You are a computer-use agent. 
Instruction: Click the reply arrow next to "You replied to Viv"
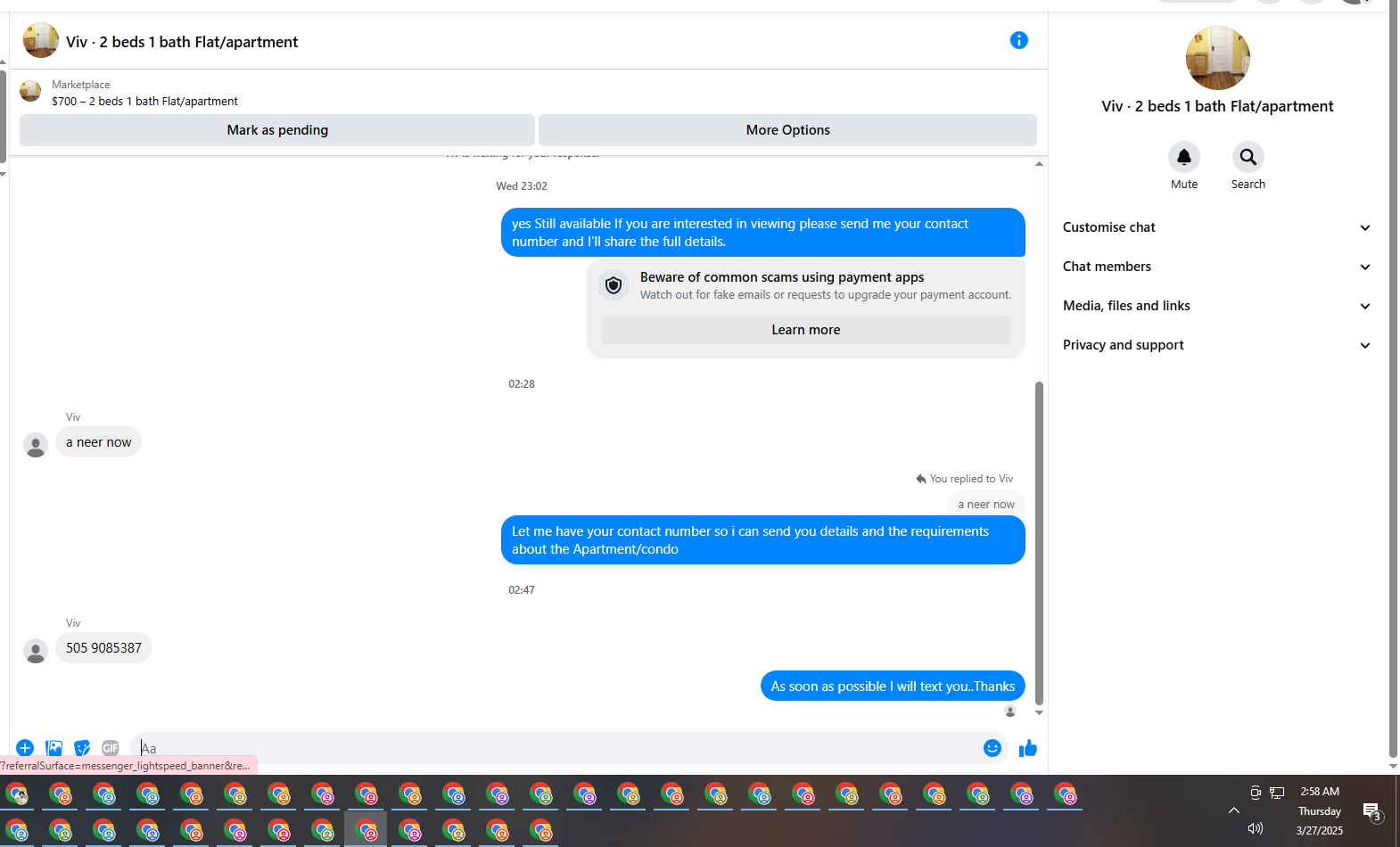921,479
